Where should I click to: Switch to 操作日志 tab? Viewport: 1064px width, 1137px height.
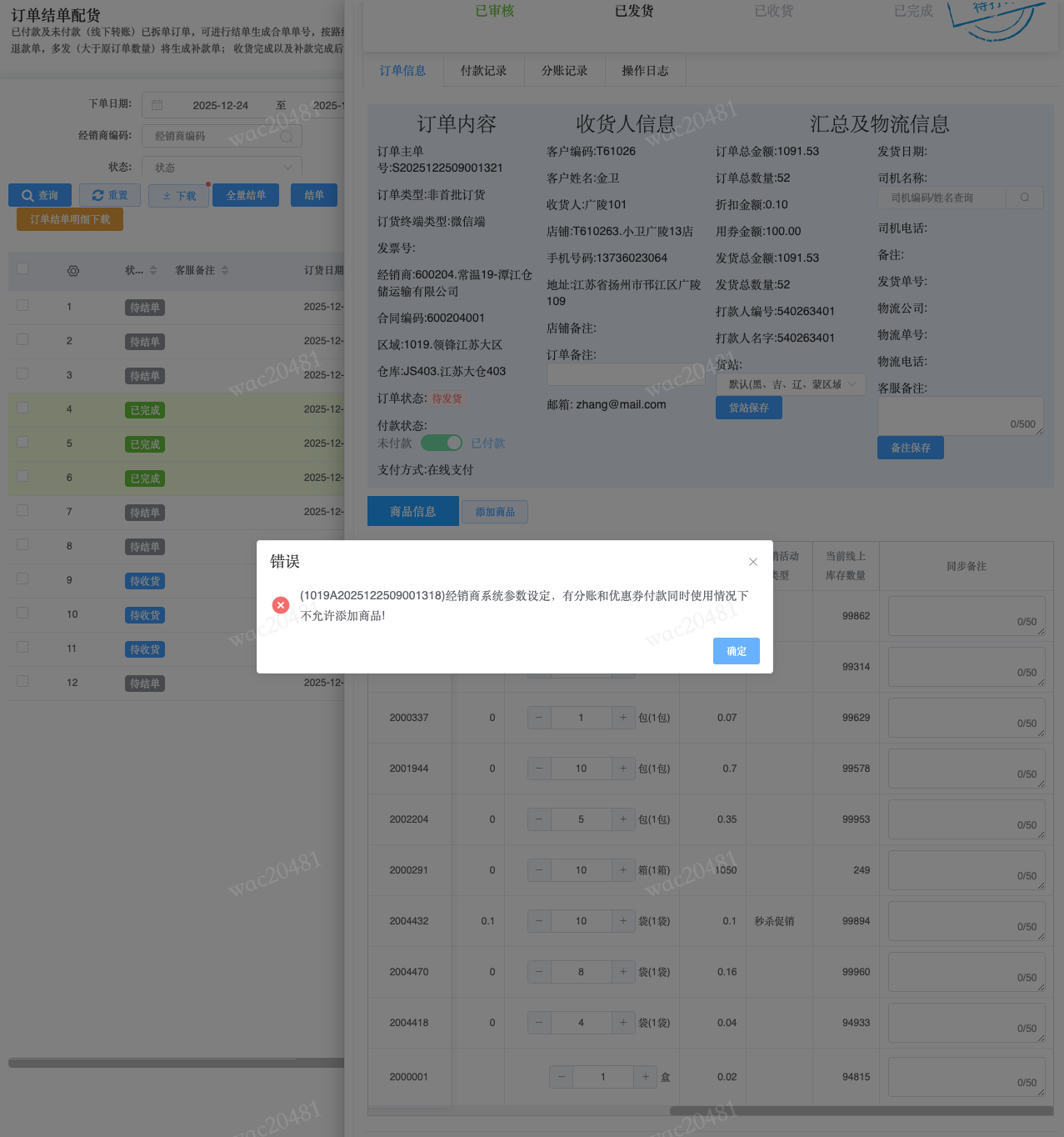click(646, 71)
